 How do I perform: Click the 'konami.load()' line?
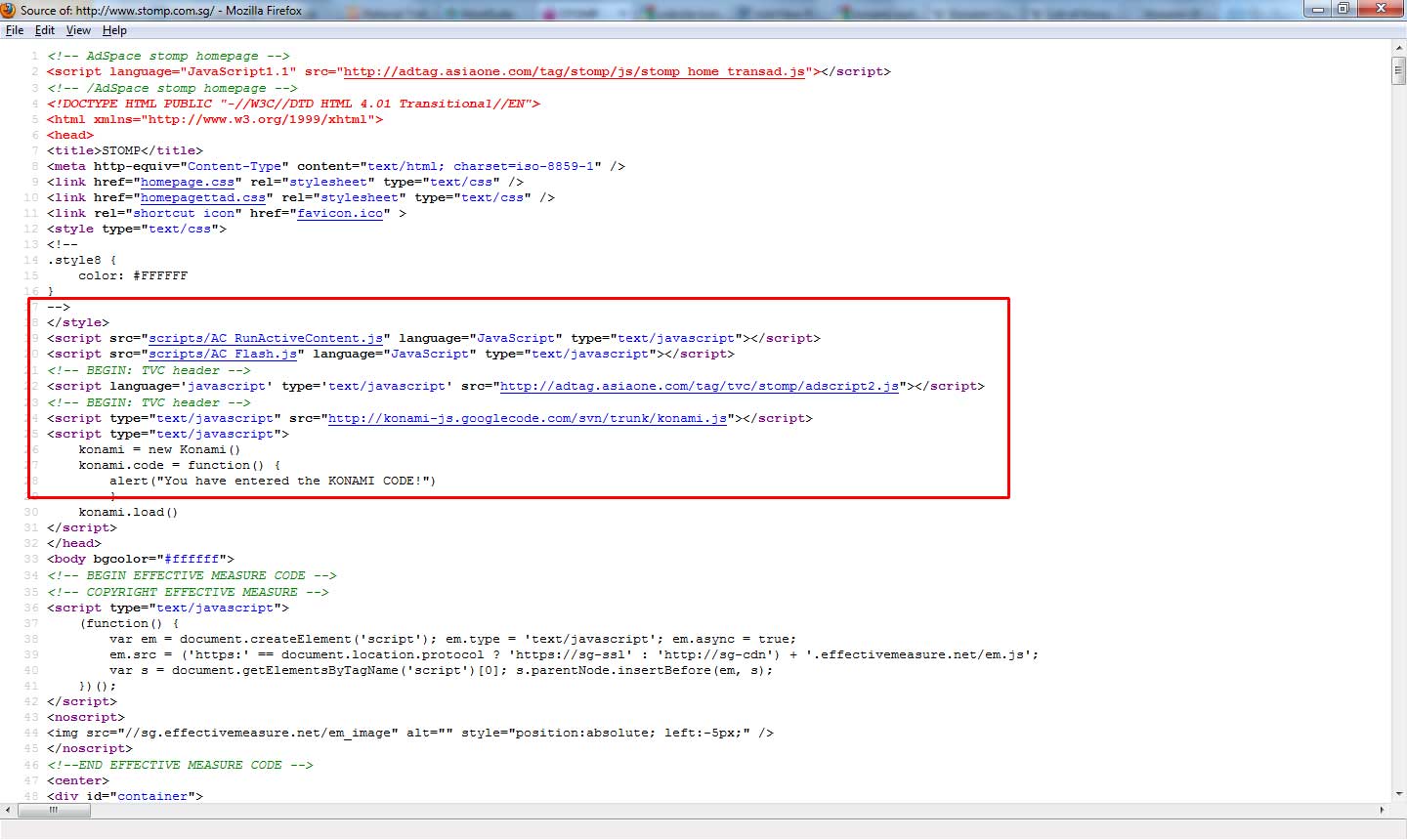click(128, 512)
